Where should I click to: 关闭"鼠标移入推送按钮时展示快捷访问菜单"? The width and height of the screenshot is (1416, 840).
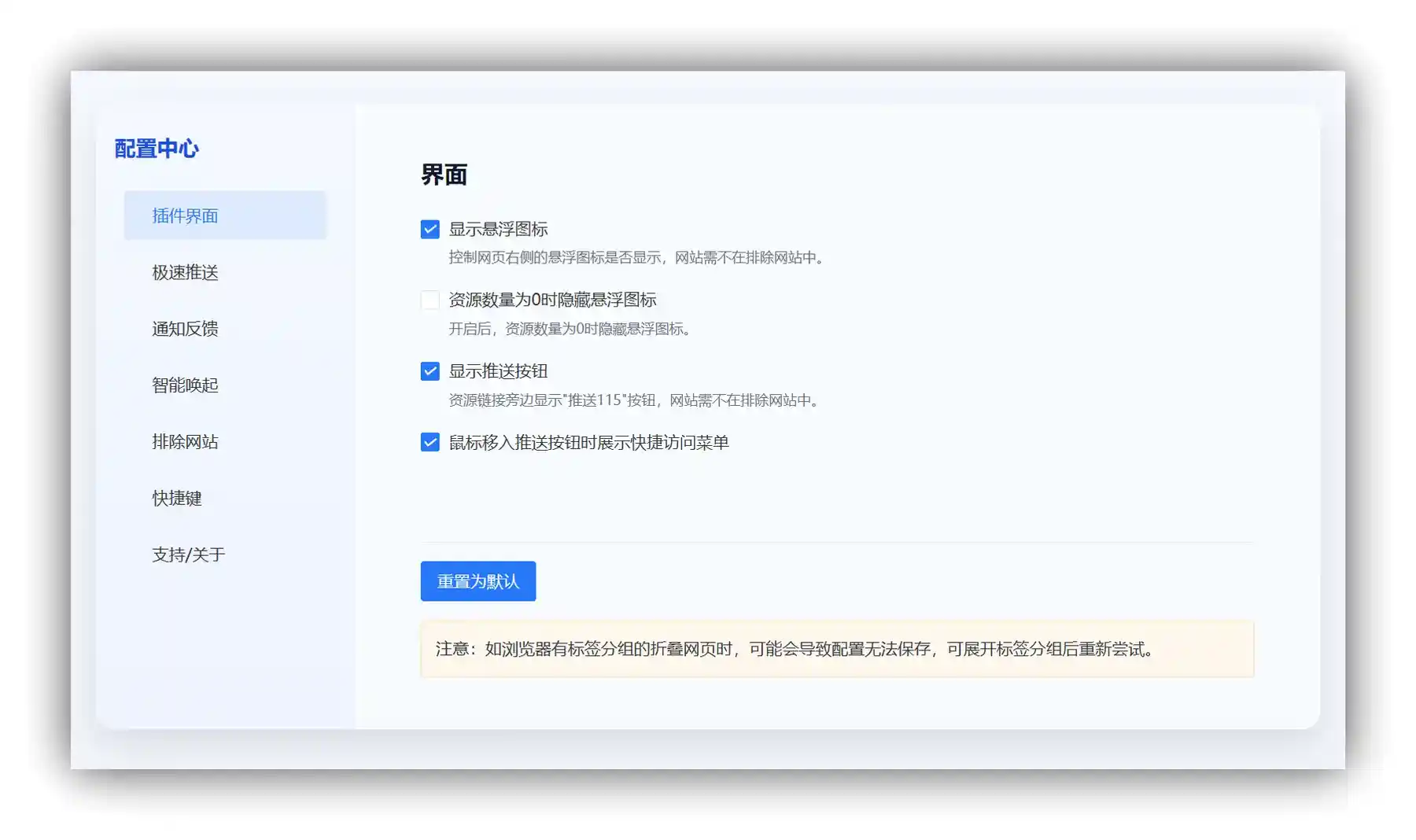click(429, 443)
